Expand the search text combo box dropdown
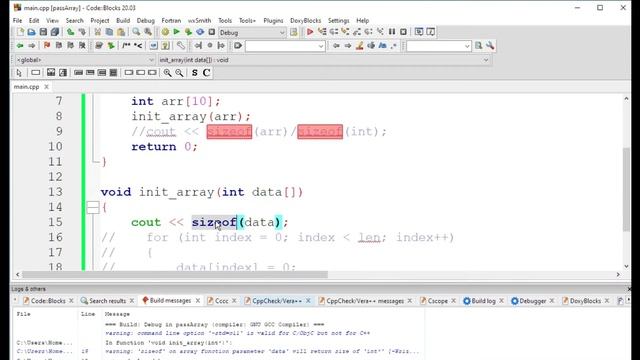The width and height of the screenshot is (640, 360). point(467,46)
